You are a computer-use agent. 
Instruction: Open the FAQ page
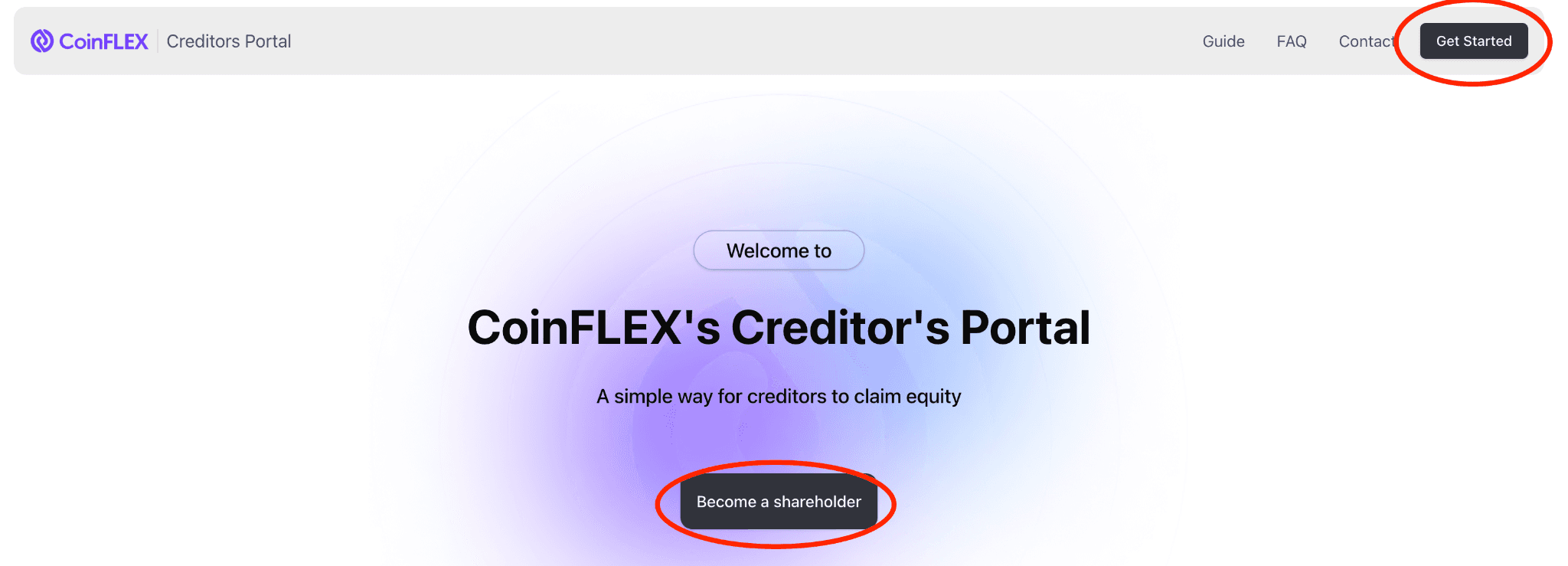[1292, 41]
